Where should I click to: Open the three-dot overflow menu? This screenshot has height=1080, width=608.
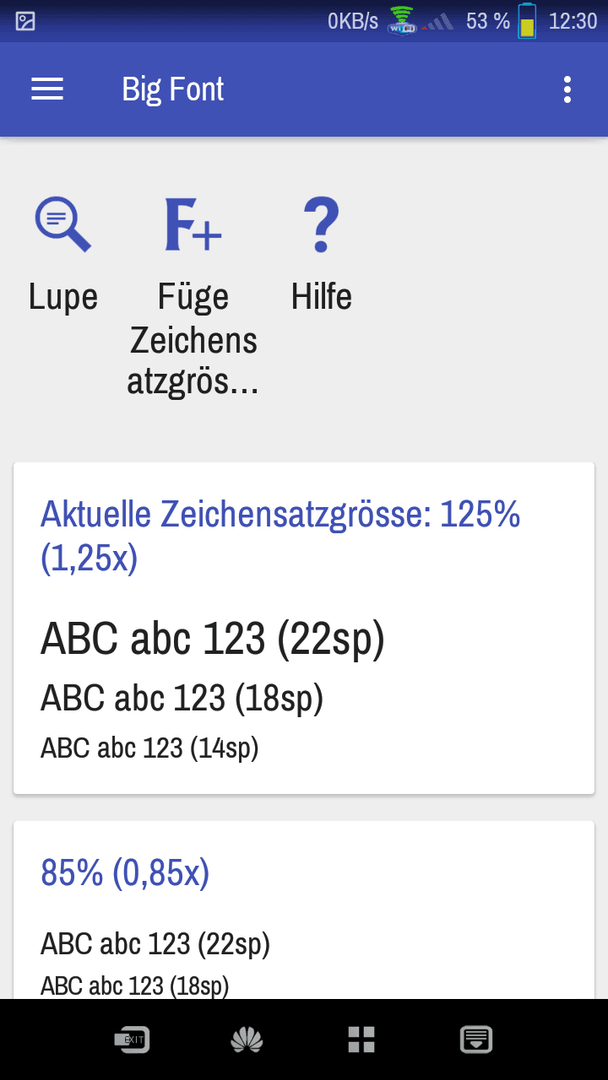(x=567, y=90)
